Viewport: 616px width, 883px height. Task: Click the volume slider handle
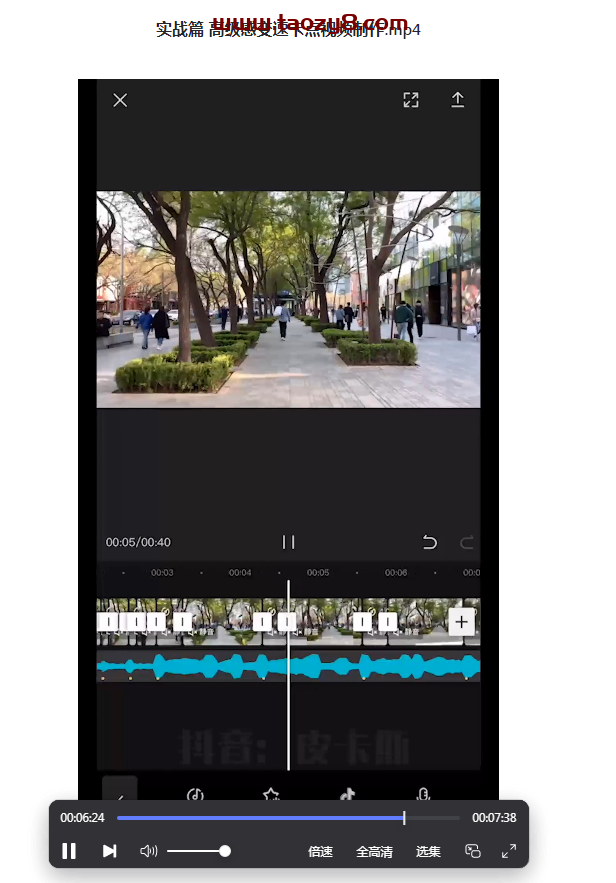pos(225,851)
